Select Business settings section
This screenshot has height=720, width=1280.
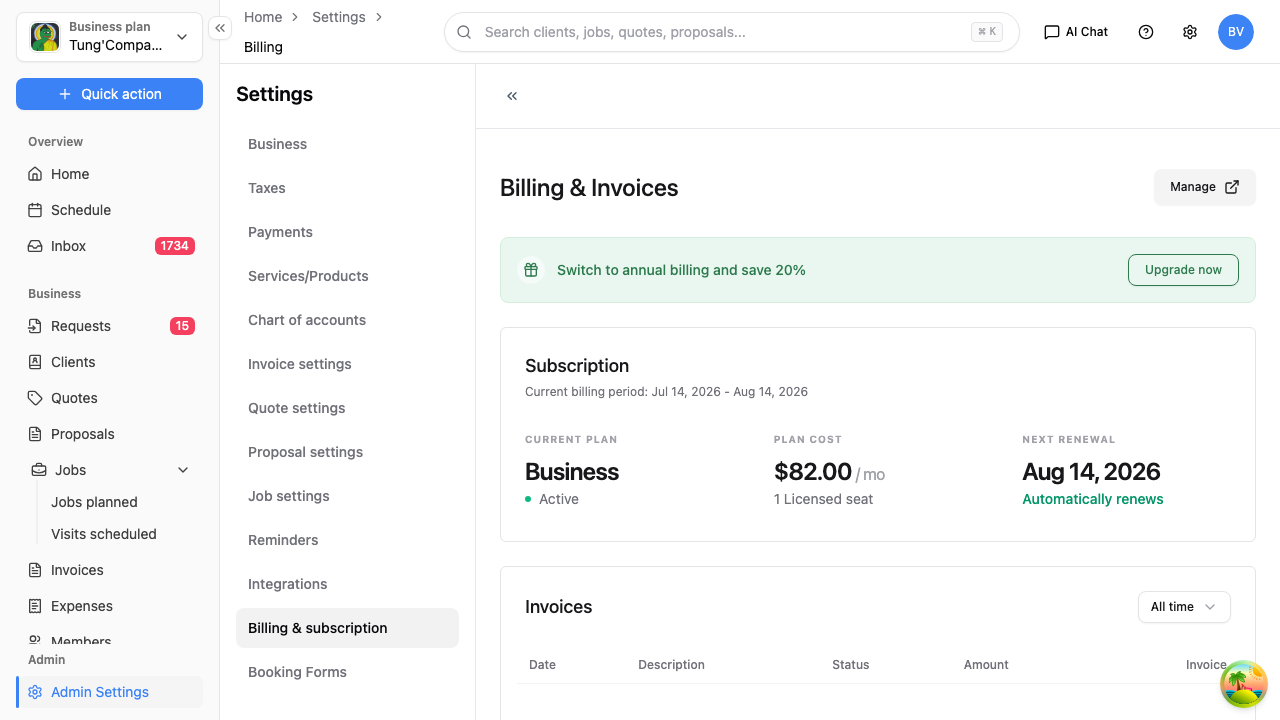pyautogui.click(x=347, y=144)
